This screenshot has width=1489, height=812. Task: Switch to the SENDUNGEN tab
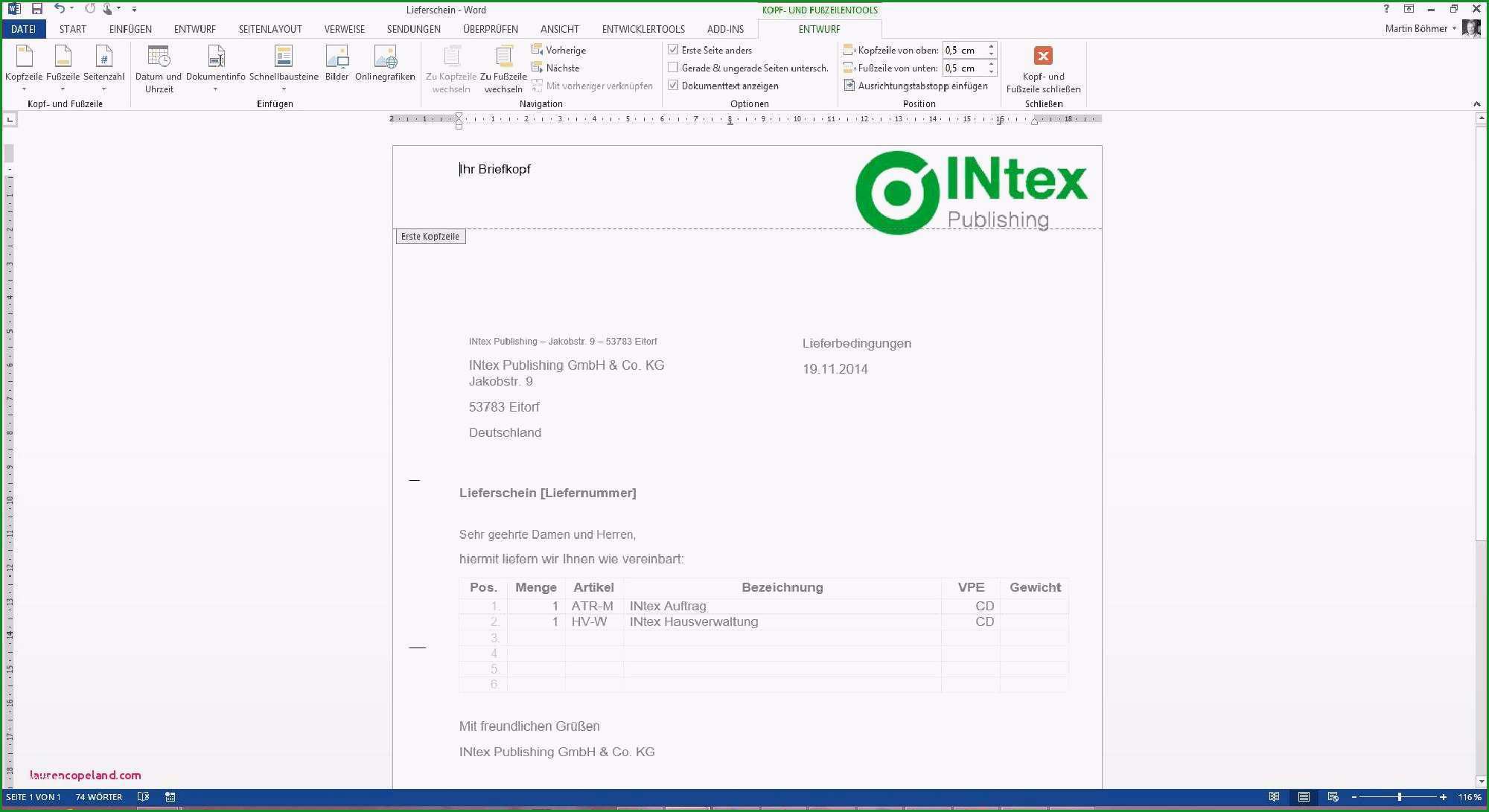point(414,29)
